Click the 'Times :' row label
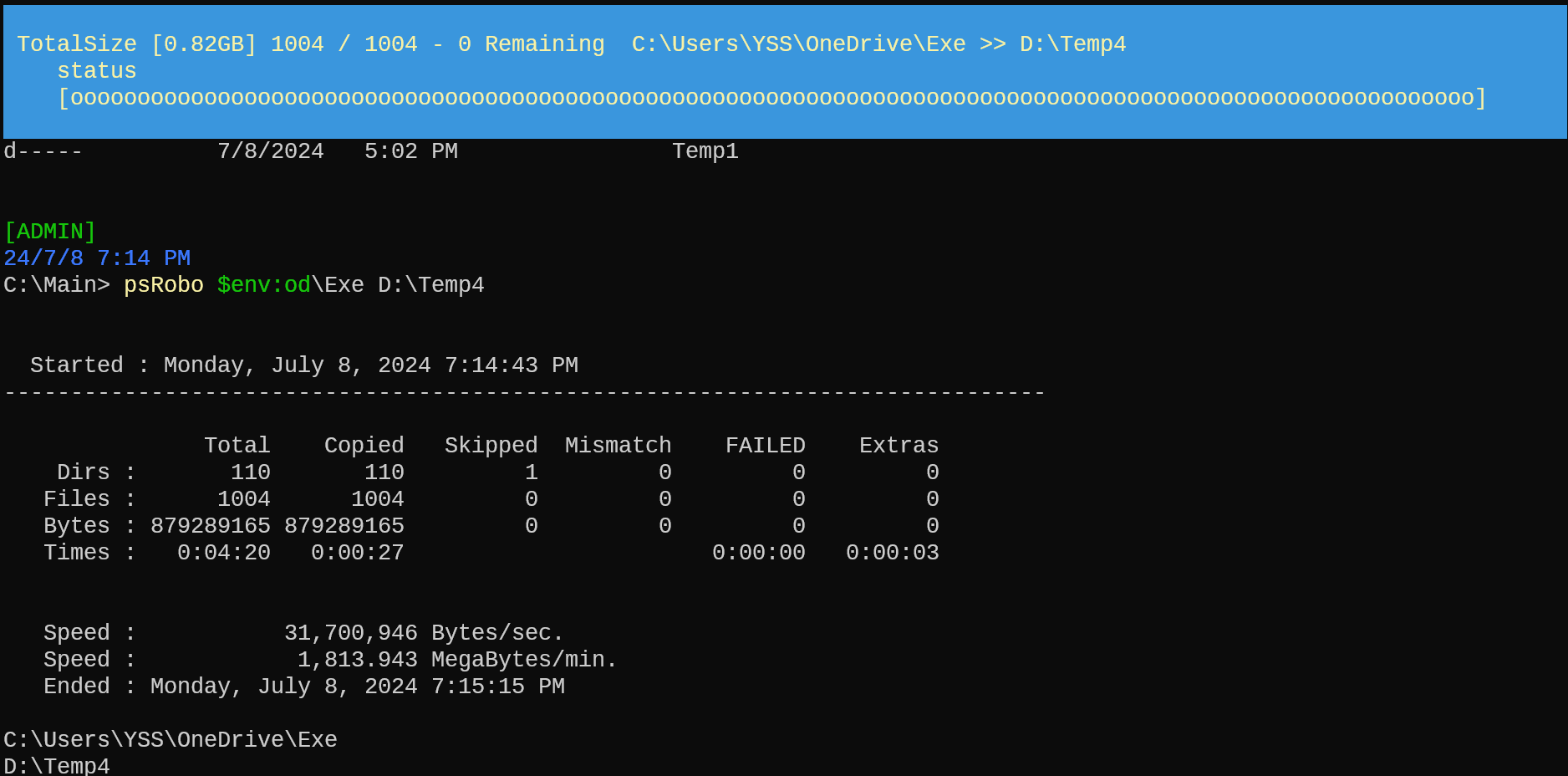This screenshot has width=1568, height=776. pos(90,553)
